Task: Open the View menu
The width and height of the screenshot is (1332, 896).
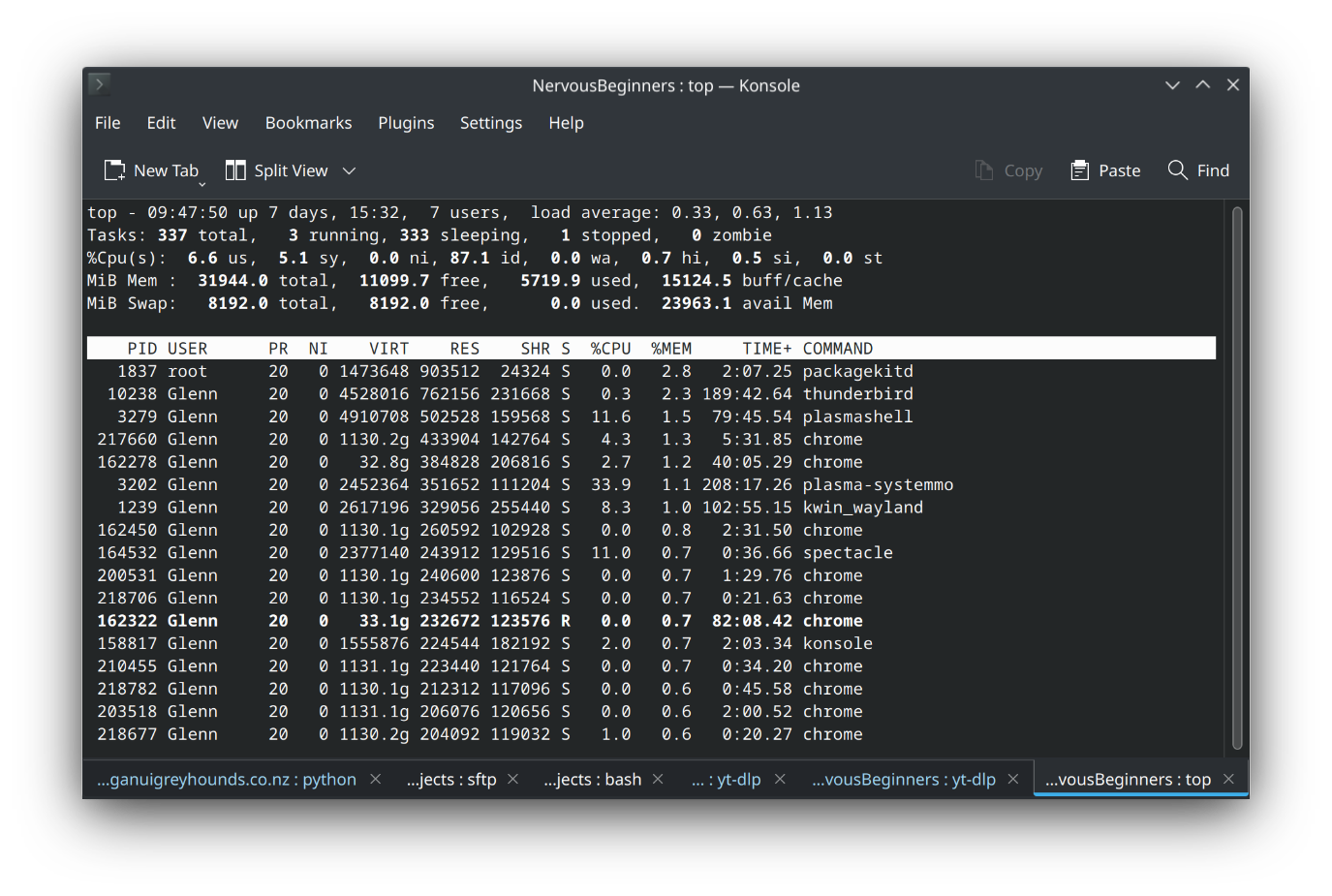Action: 220,123
